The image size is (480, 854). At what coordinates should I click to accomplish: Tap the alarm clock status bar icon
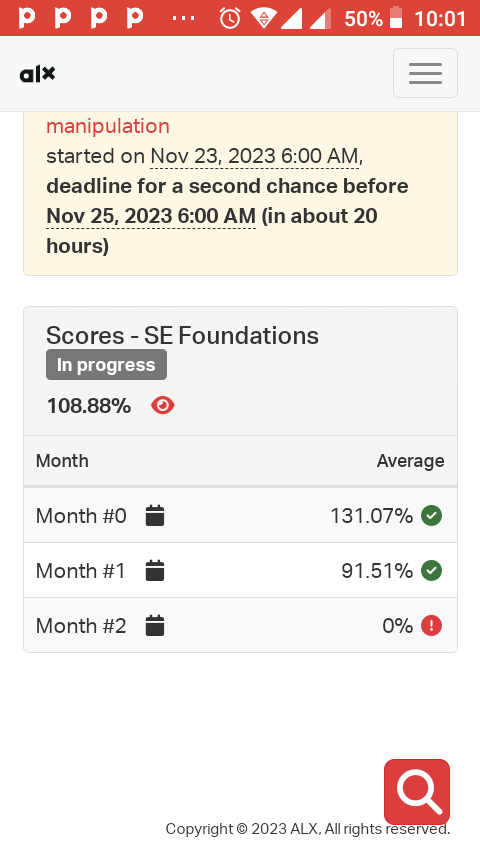(x=229, y=19)
